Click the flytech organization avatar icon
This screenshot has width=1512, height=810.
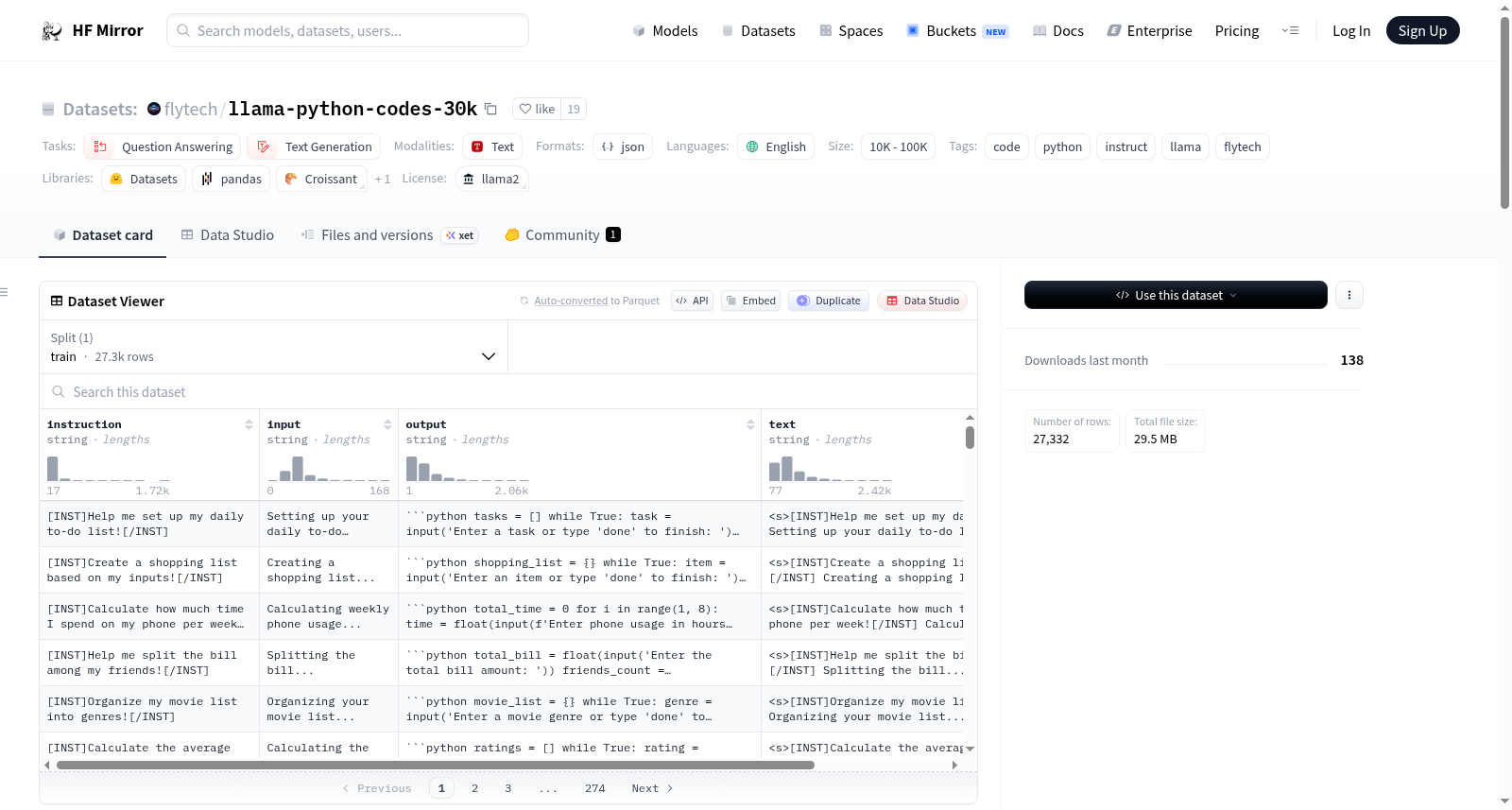click(x=154, y=109)
